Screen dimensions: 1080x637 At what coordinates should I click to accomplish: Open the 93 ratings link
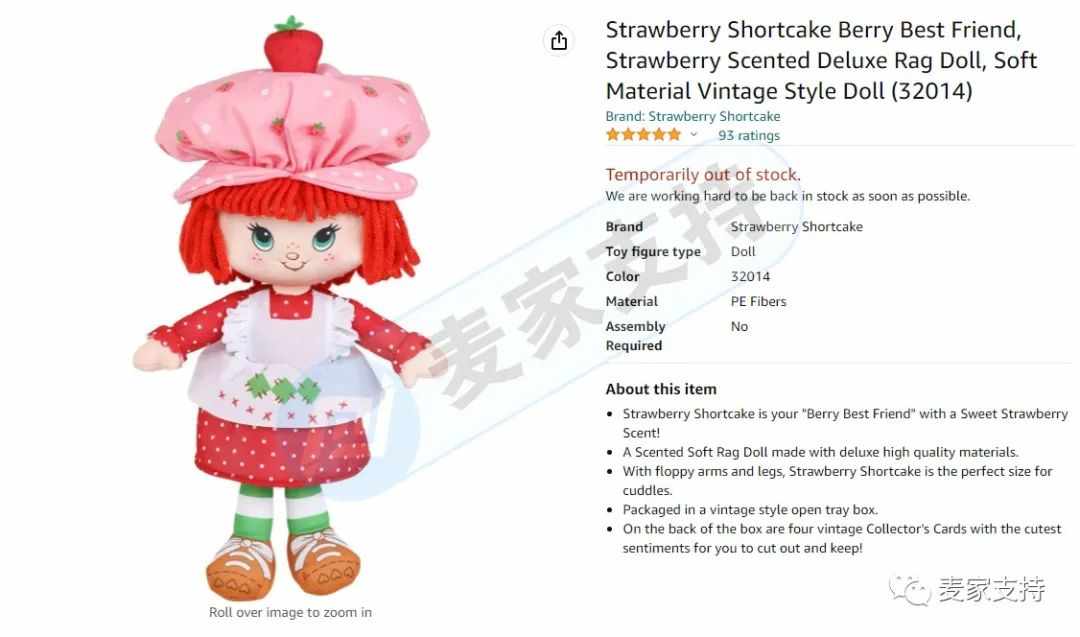click(x=749, y=136)
